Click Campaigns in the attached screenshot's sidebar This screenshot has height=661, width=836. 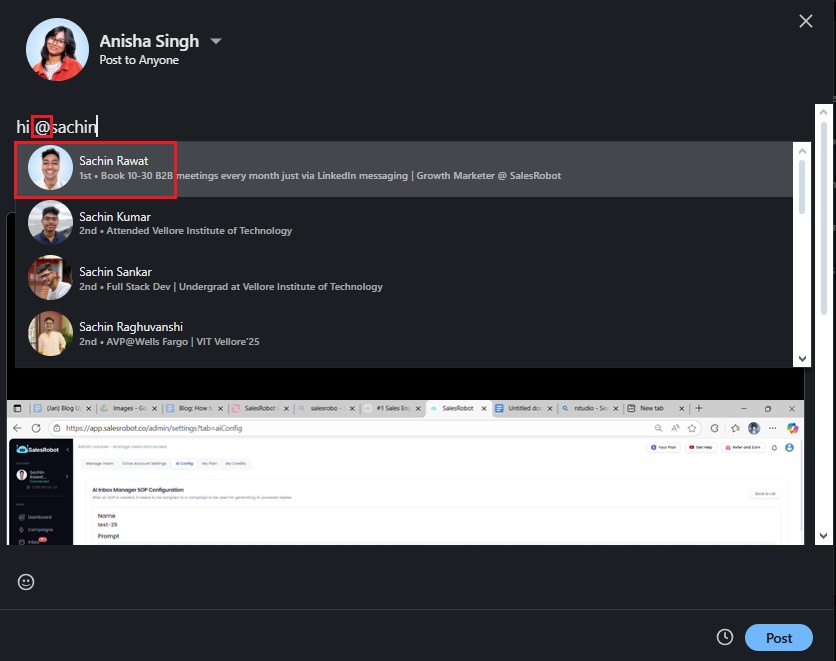pyautogui.click(x=36, y=529)
